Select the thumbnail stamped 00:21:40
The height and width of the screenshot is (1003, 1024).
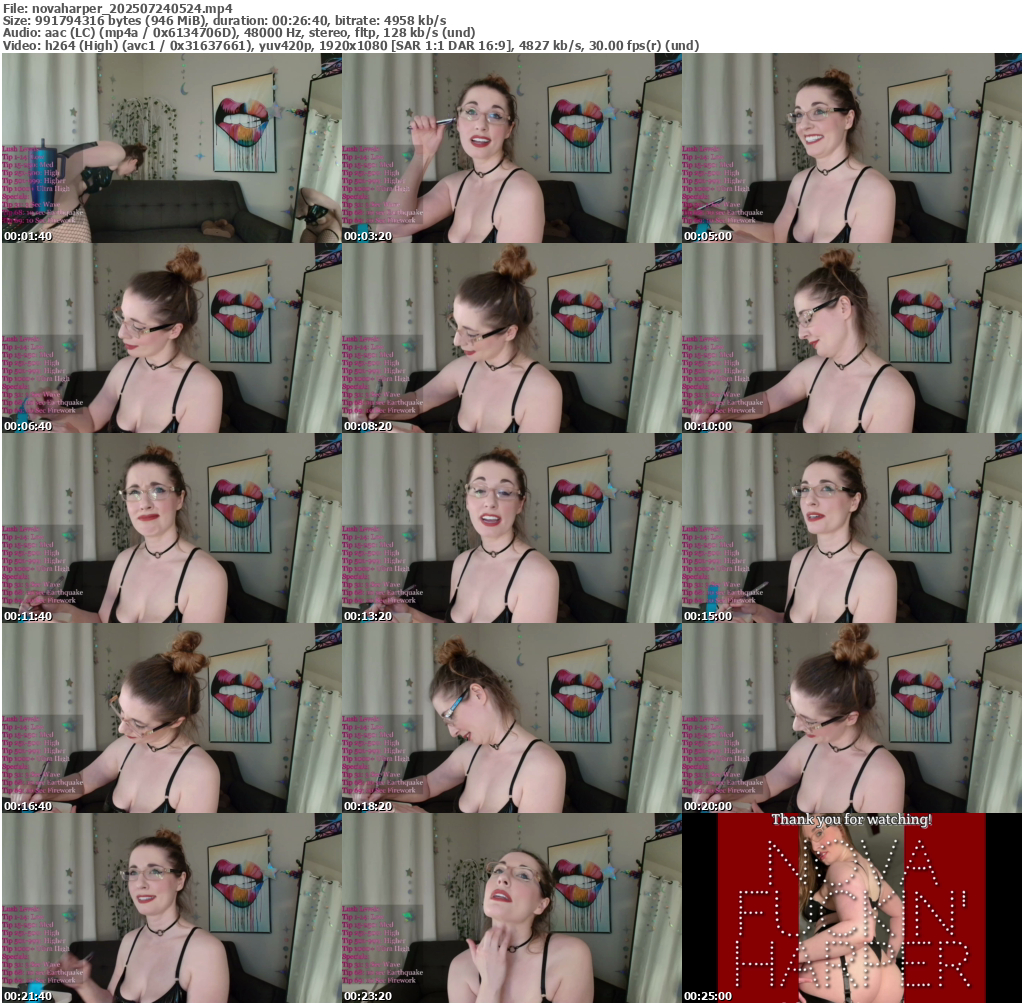coord(171,908)
